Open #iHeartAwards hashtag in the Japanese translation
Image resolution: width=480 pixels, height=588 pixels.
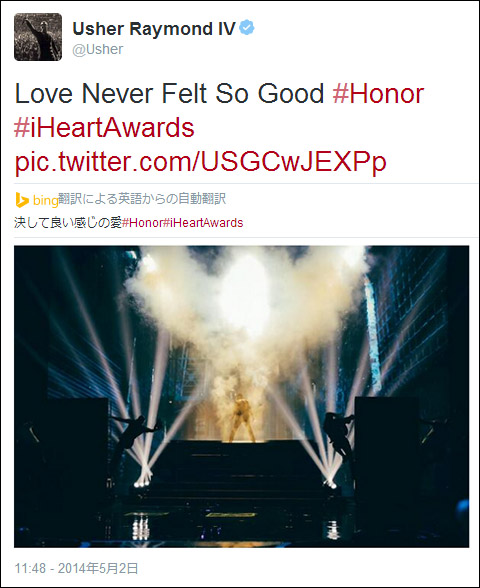[203, 223]
